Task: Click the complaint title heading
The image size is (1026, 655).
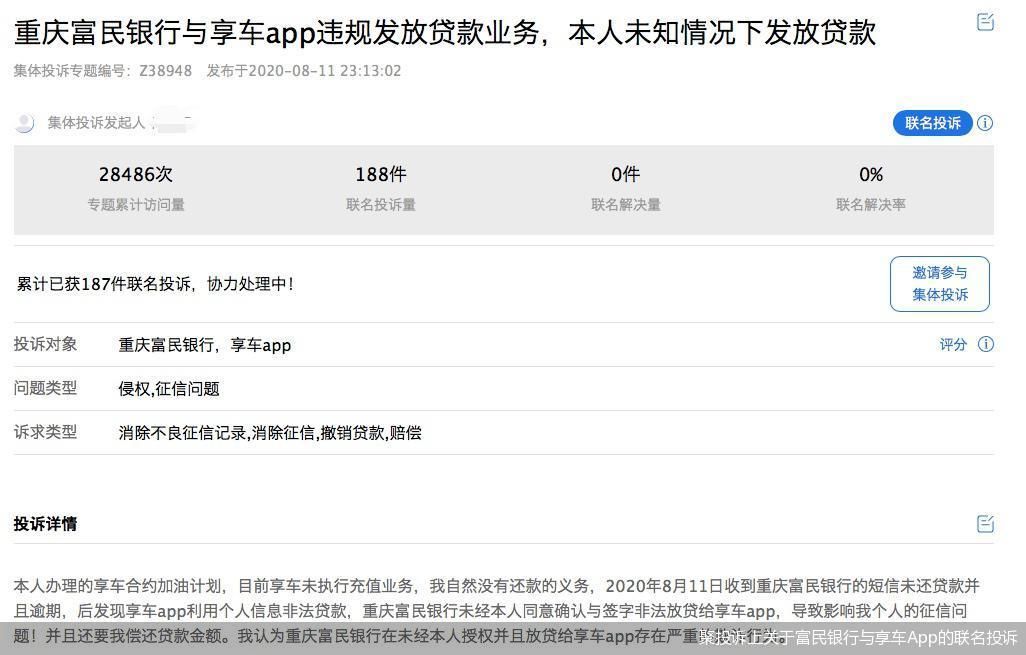Action: click(444, 33)
